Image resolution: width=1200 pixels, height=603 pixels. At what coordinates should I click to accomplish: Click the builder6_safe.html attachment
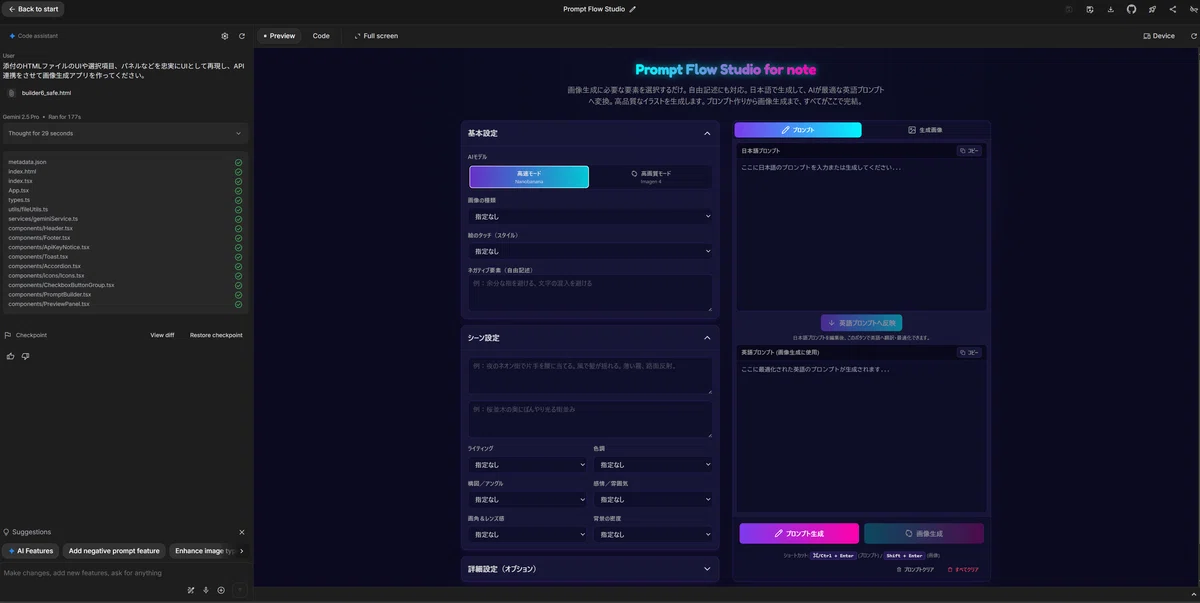click(x=40, y=93)
